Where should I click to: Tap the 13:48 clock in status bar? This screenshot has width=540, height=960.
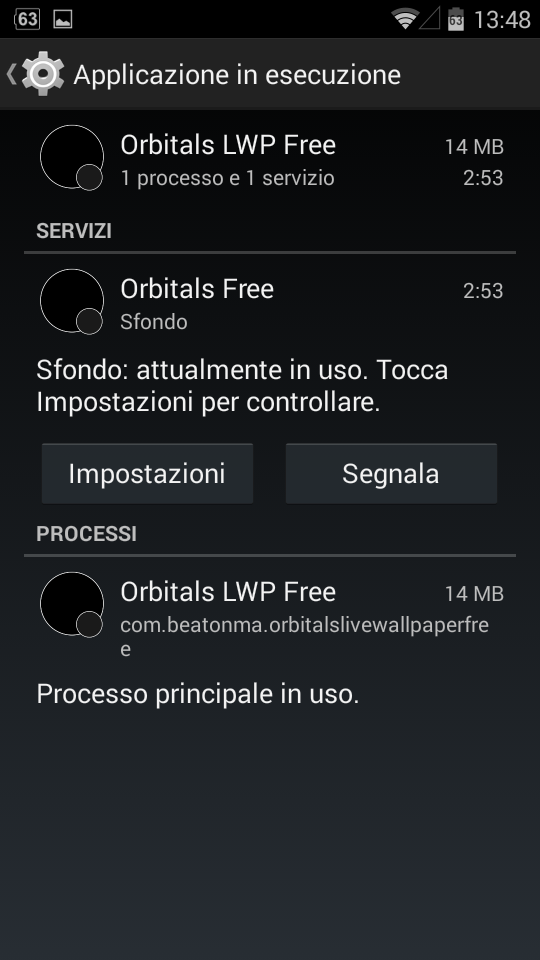[x=502, y=20]
